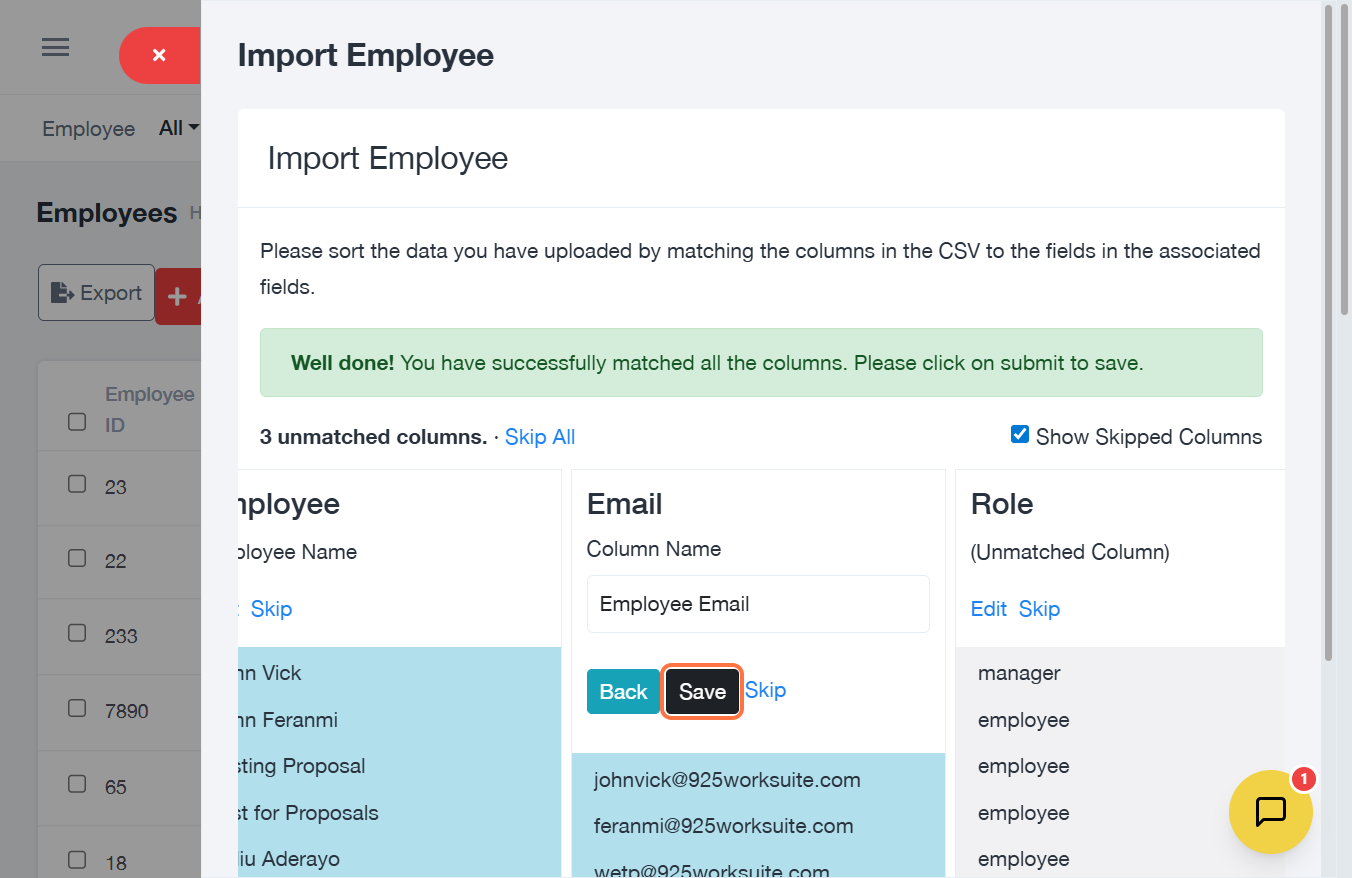Viewport: 1352px width, 878px height.
Task: Skip the Role column
Action: [1039, 609]
